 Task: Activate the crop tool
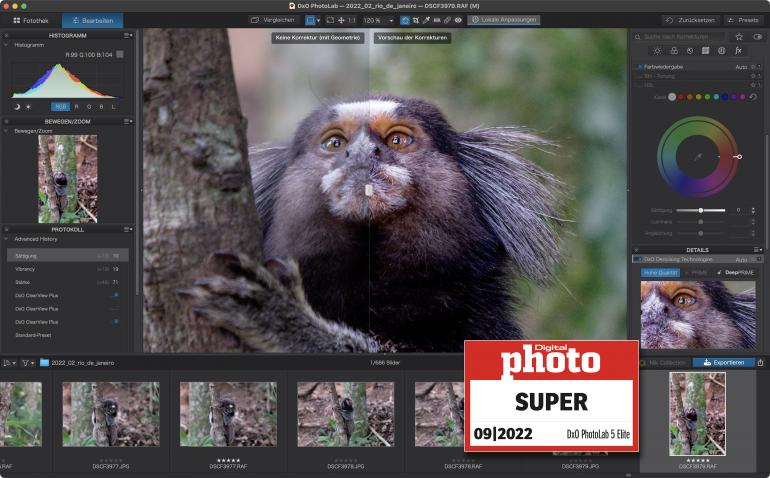(416, 21)
